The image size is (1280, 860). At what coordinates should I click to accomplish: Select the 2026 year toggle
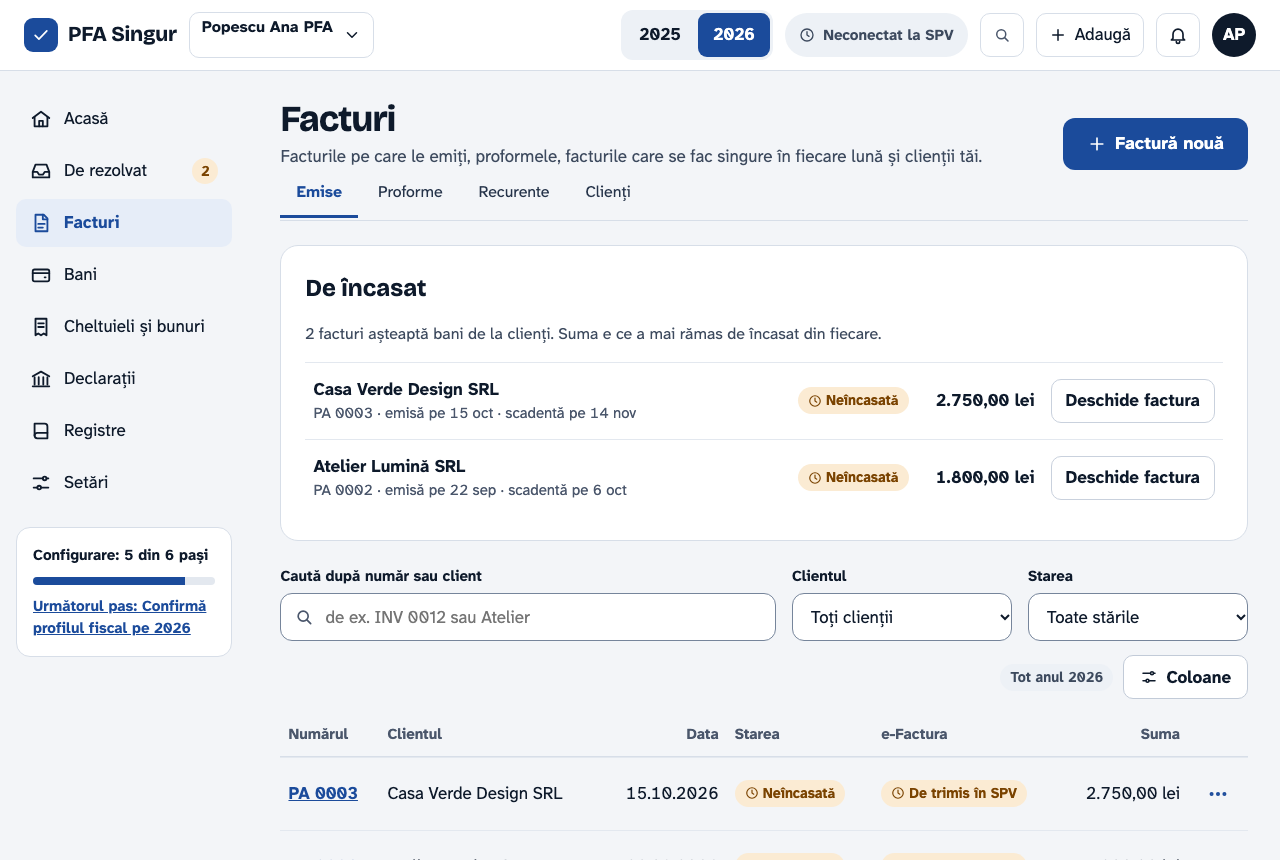(x=734, y=35)
